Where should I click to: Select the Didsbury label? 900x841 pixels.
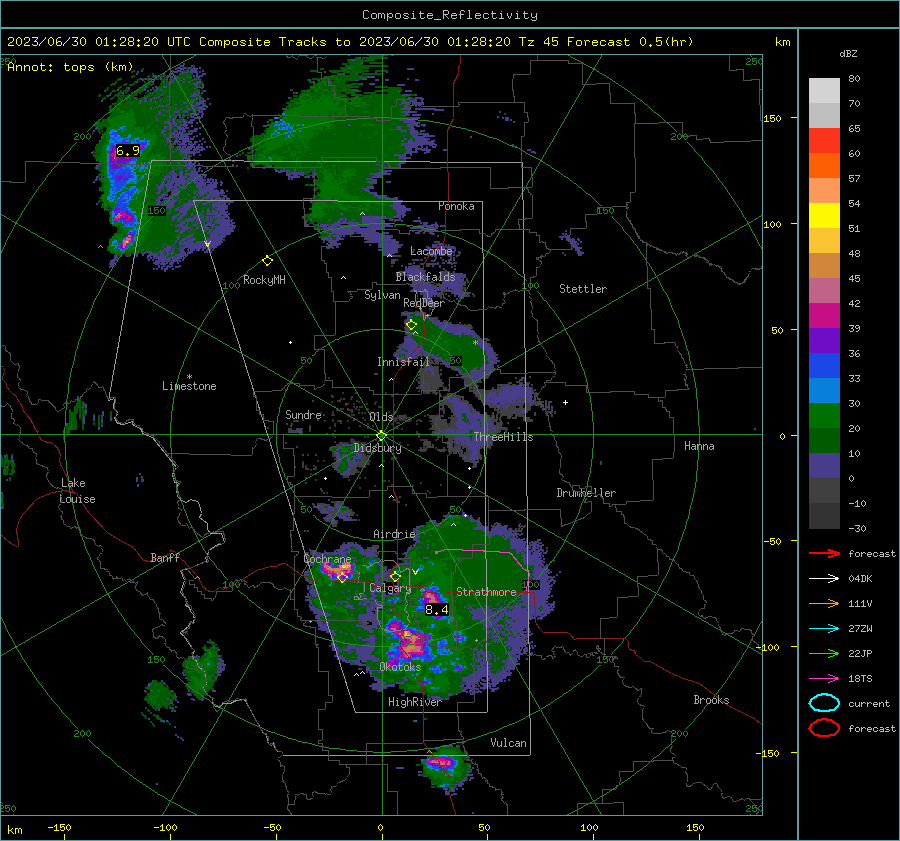click(x=377, y=448)
